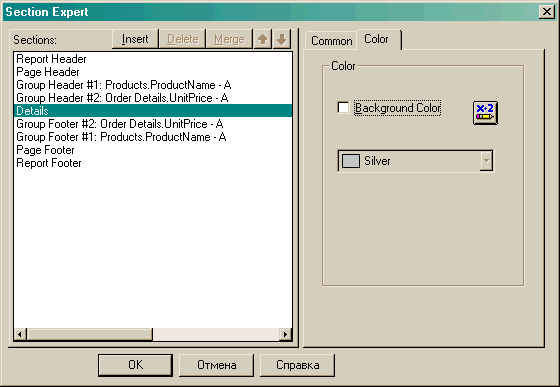Move section up with the up arrow

(262, 39)
